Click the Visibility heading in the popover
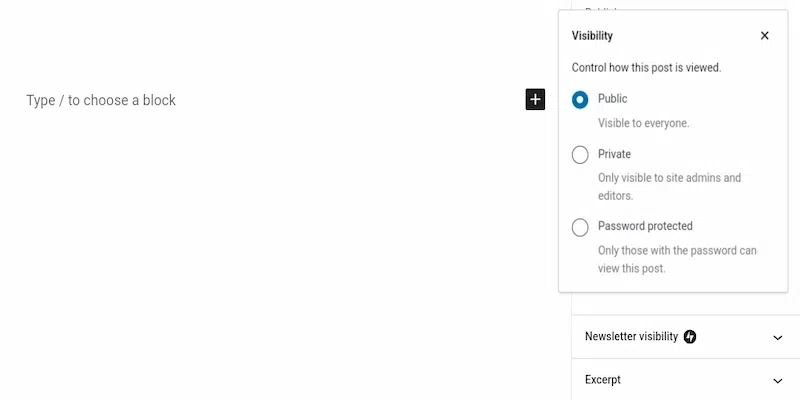The height and width of the screenshot is (400, 800). [x=592, y=36]
